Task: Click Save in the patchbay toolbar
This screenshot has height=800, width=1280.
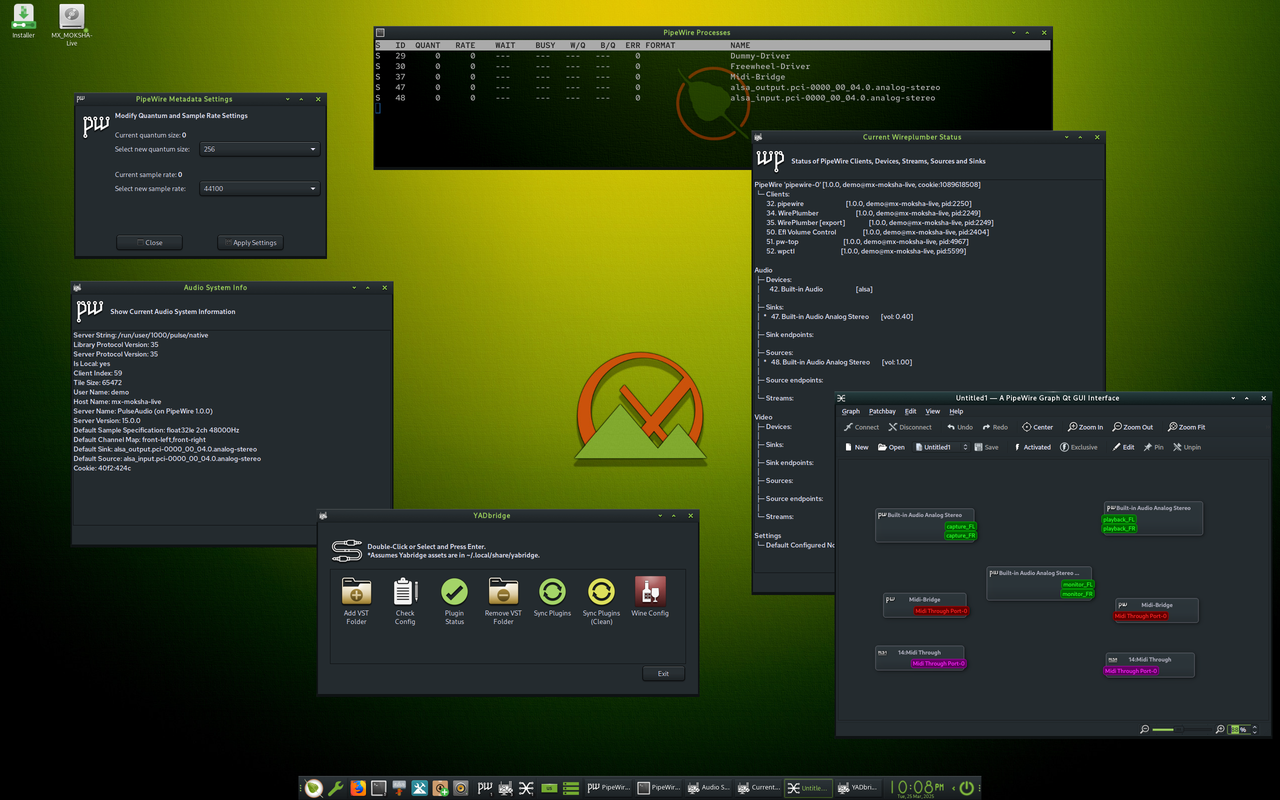Action: [986, 447]
